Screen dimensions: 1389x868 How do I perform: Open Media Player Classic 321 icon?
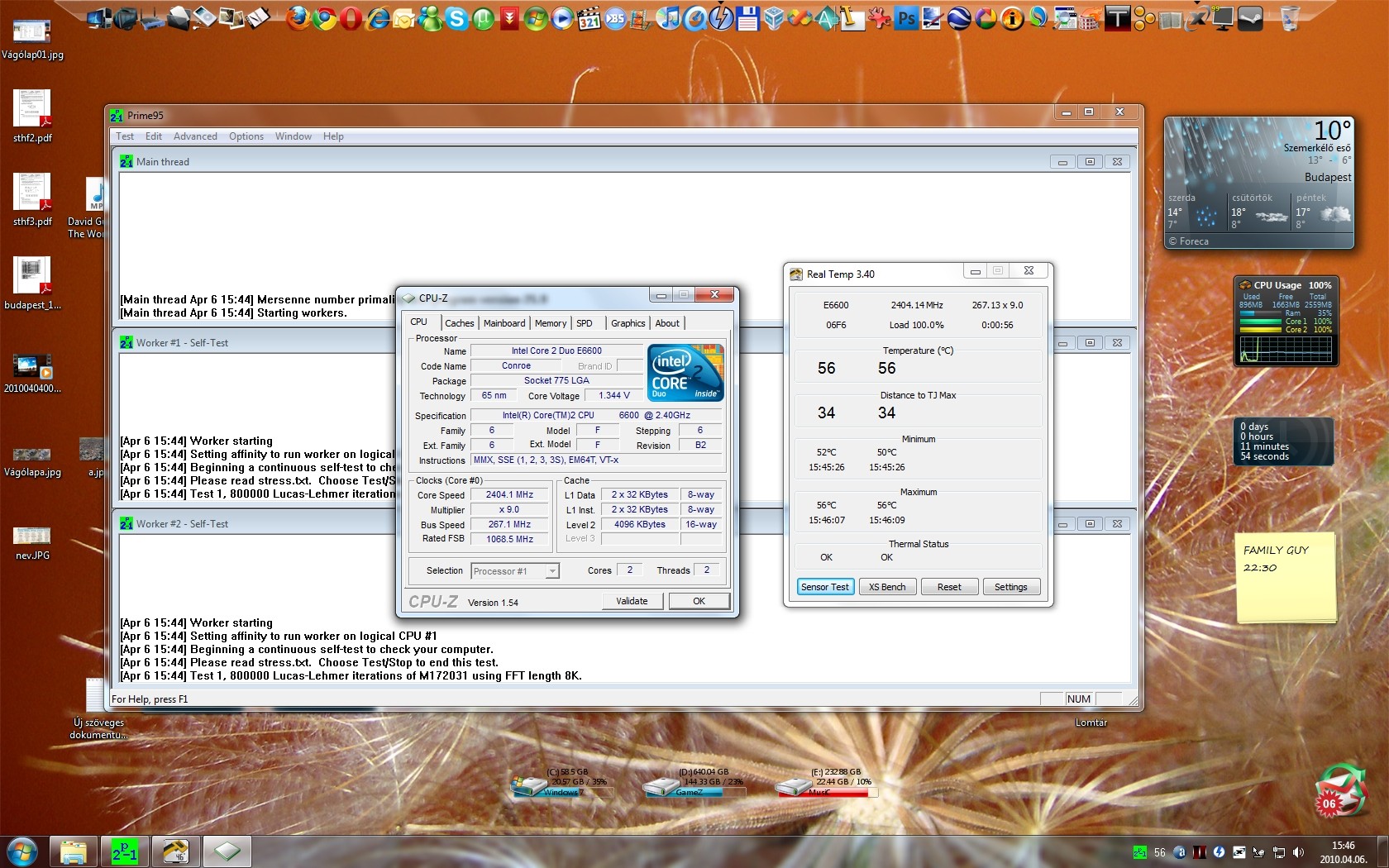(589, 17)
